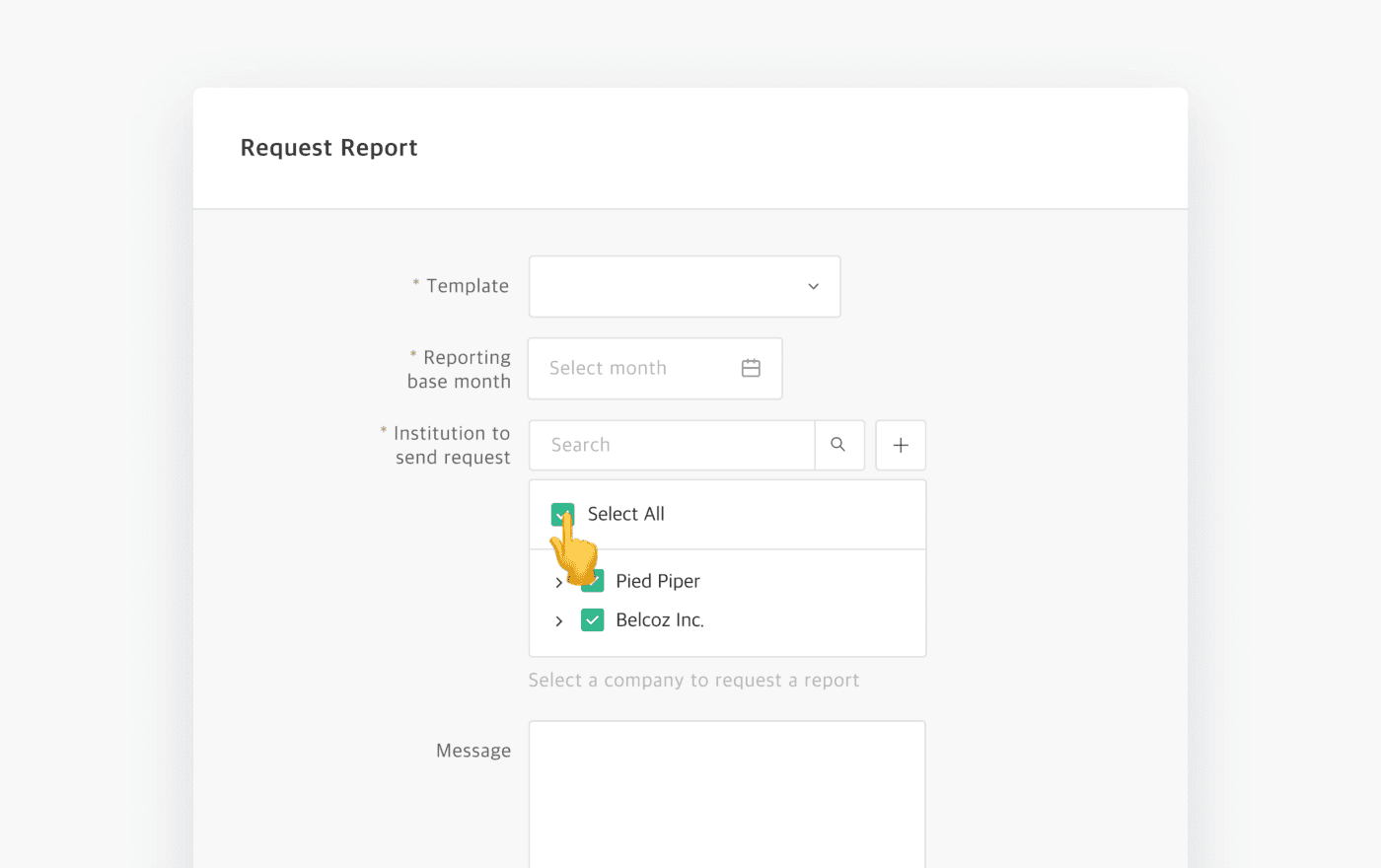The height and width of the screenshot is (868, 1381).
Task: Open the calendar date picker icon
Action: pos(751,367)
